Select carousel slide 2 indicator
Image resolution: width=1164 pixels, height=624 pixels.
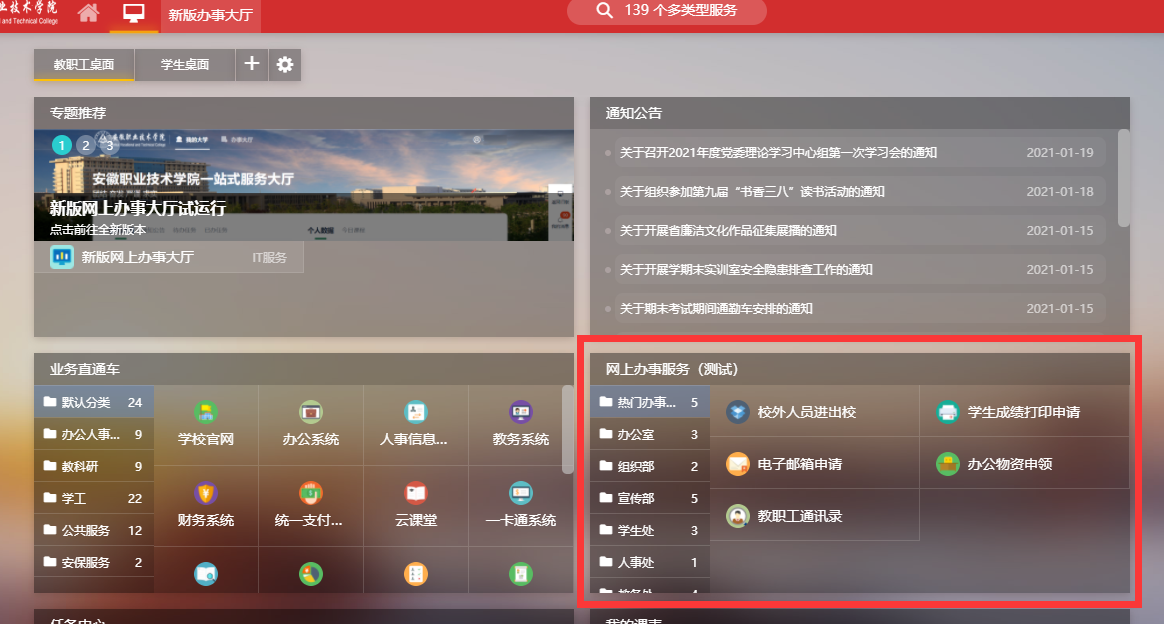click(86, 145)
